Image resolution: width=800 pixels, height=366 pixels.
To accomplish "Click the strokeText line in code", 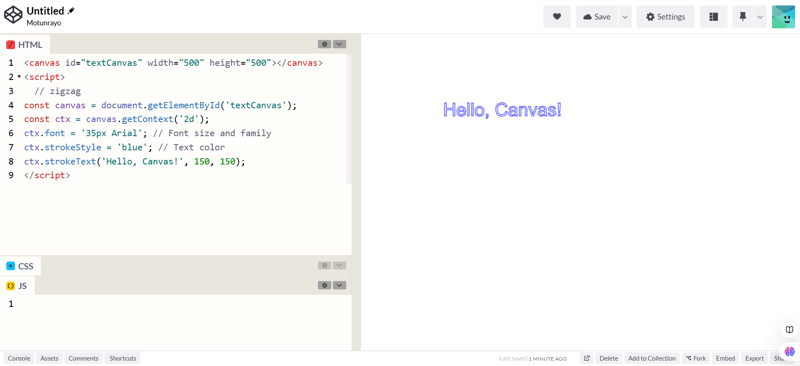I will tap(135, 161).
